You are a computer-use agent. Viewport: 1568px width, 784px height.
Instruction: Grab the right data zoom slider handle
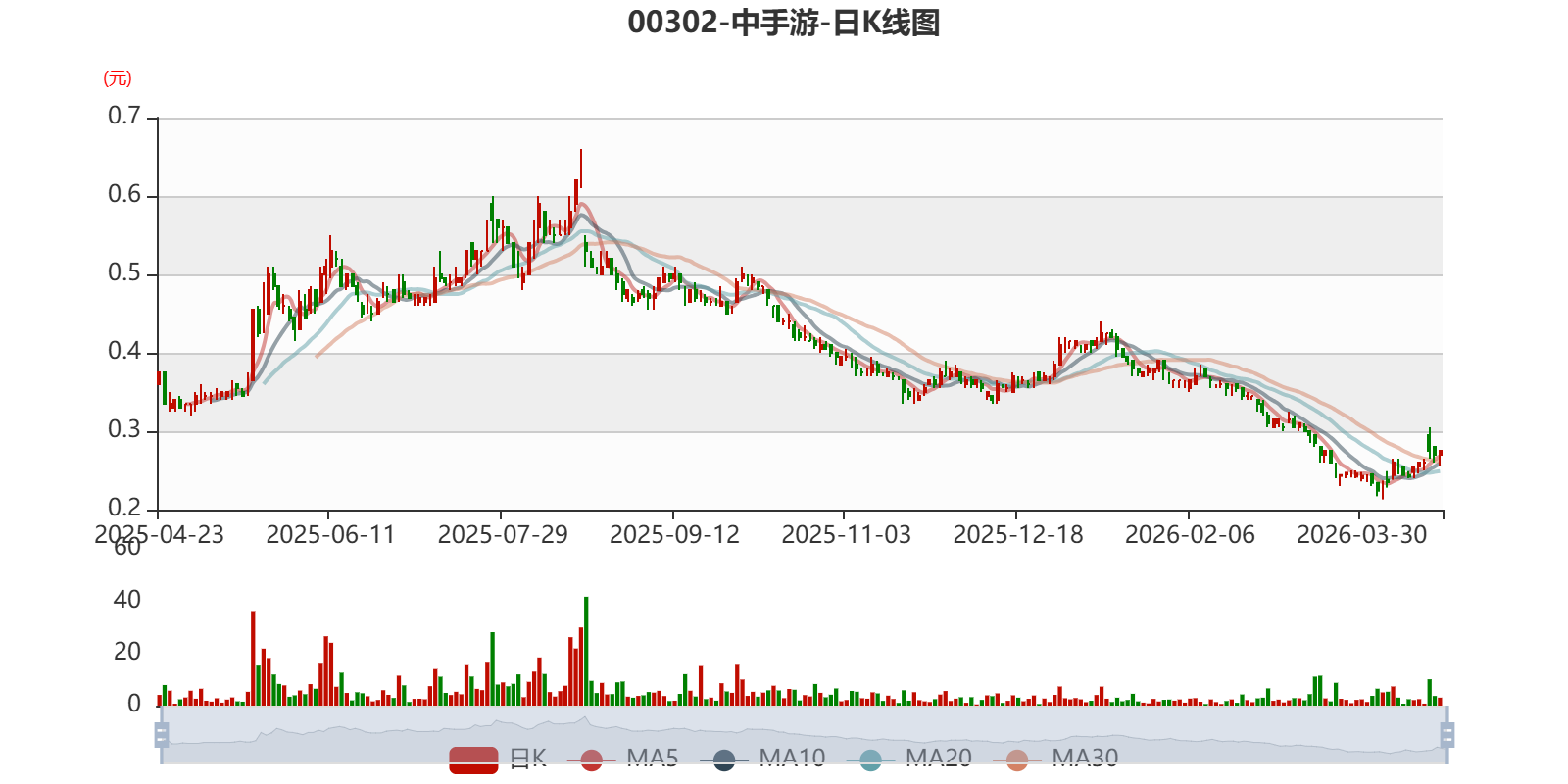point(1446,734)
